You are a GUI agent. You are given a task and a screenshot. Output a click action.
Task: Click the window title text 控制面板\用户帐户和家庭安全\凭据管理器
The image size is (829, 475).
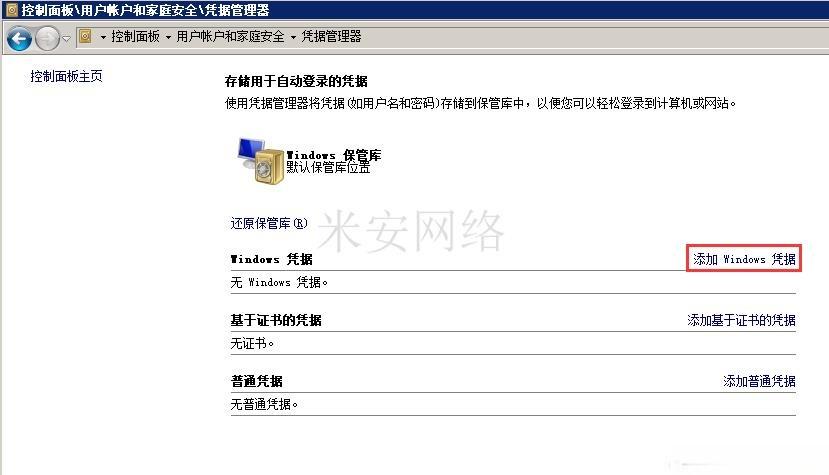[145, 10]
